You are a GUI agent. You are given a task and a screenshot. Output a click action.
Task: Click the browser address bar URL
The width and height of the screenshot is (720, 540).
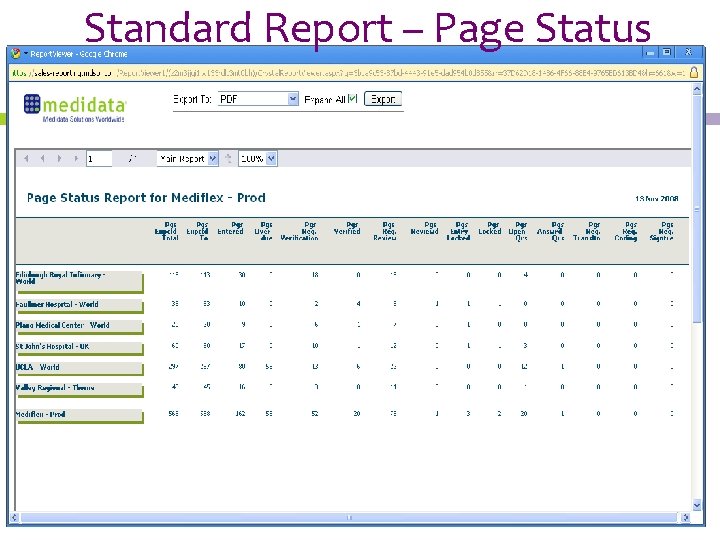349,73
